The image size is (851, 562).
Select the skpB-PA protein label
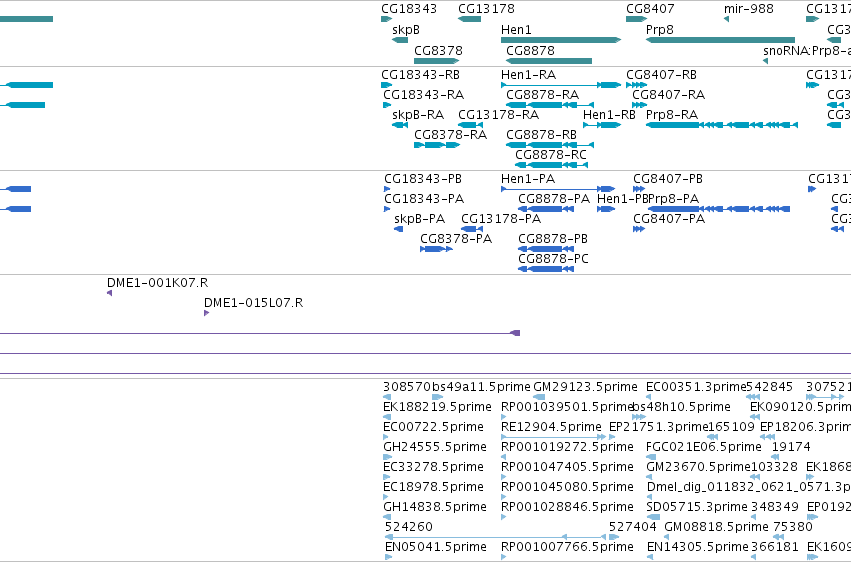pyautogui.click(x=420, y=219)
